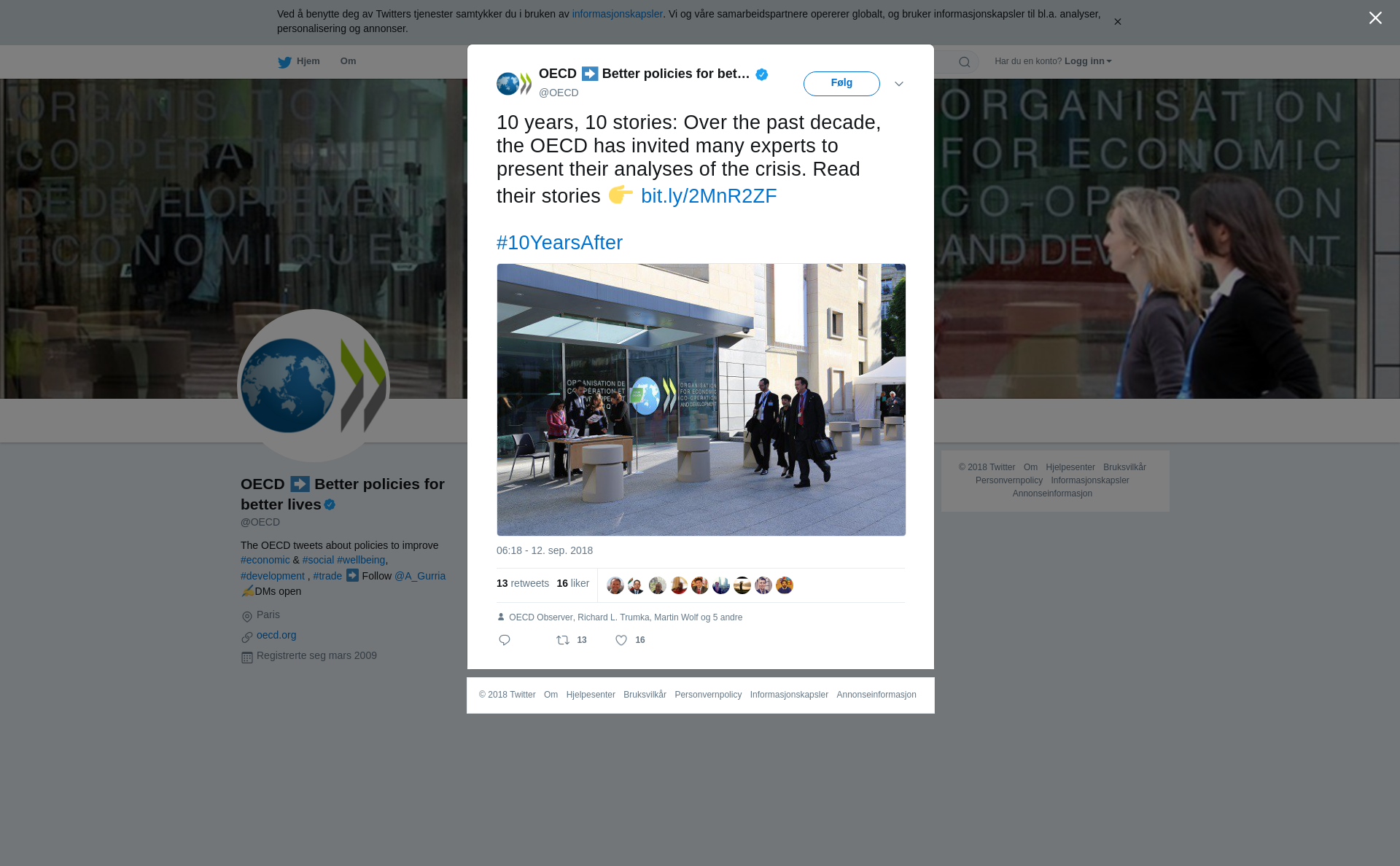Image resolution: width=1400 pixels, height=866 pixels.
Task: Open Bruksvilkår in the overlay footer
Action: 645,695
